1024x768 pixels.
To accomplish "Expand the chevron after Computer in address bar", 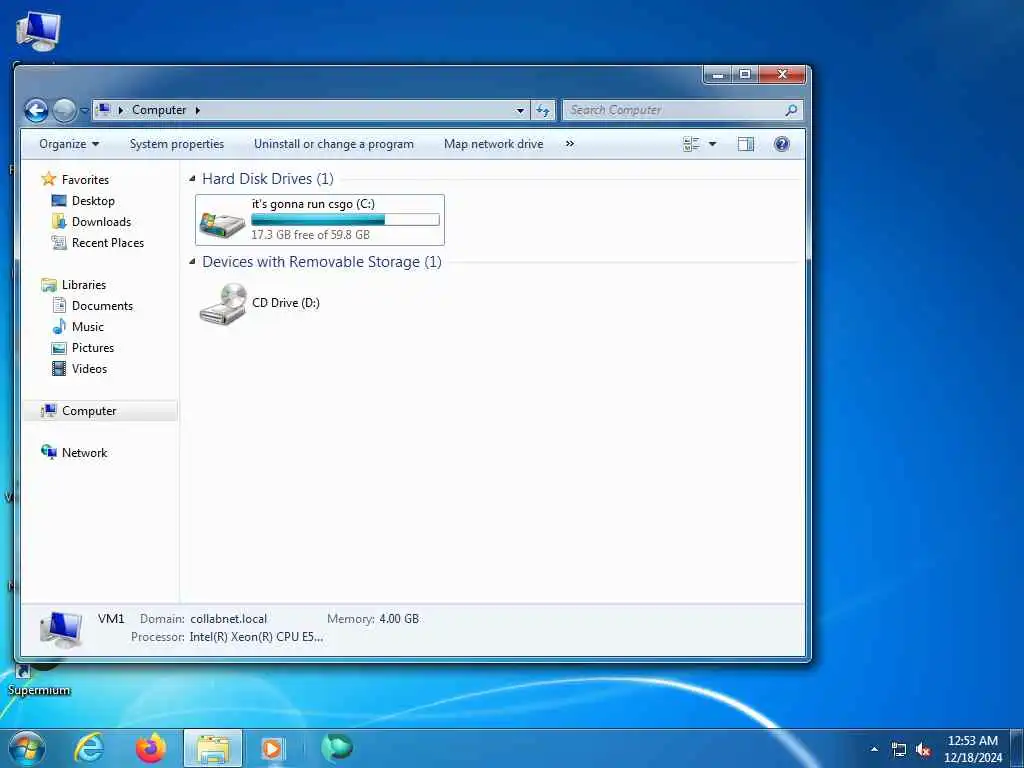I will point(198,110).
